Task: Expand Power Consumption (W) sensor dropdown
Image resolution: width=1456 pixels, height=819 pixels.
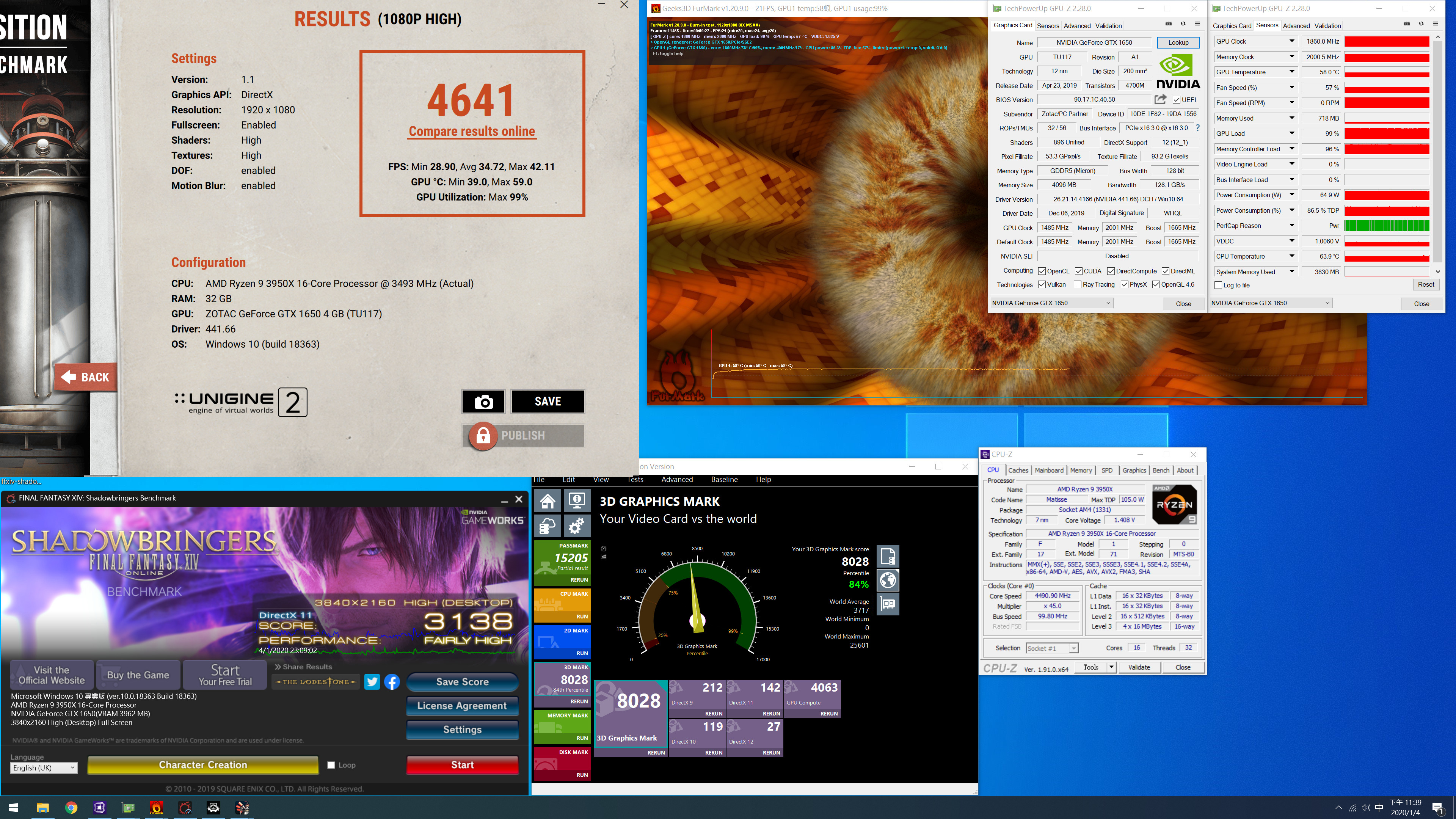Action: coord(1292,195)
